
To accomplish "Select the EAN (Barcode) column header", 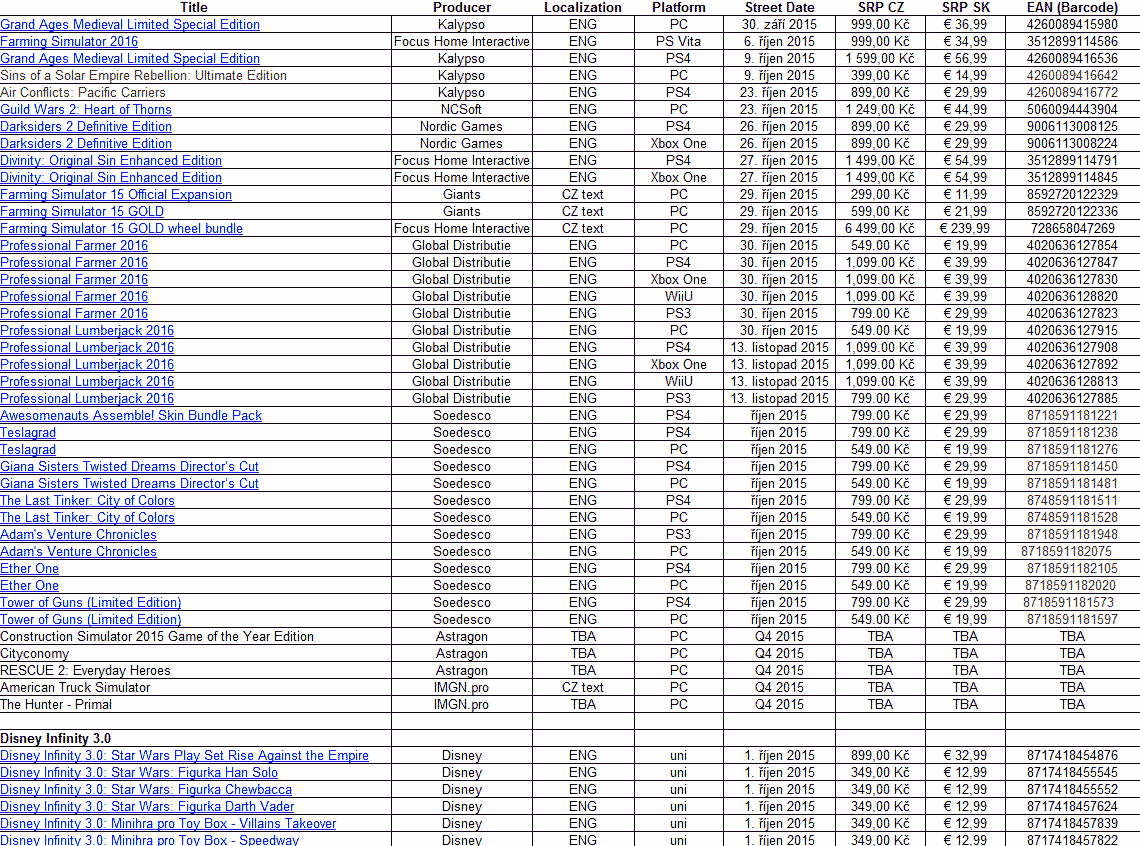I will click(x=1072, y=8).
